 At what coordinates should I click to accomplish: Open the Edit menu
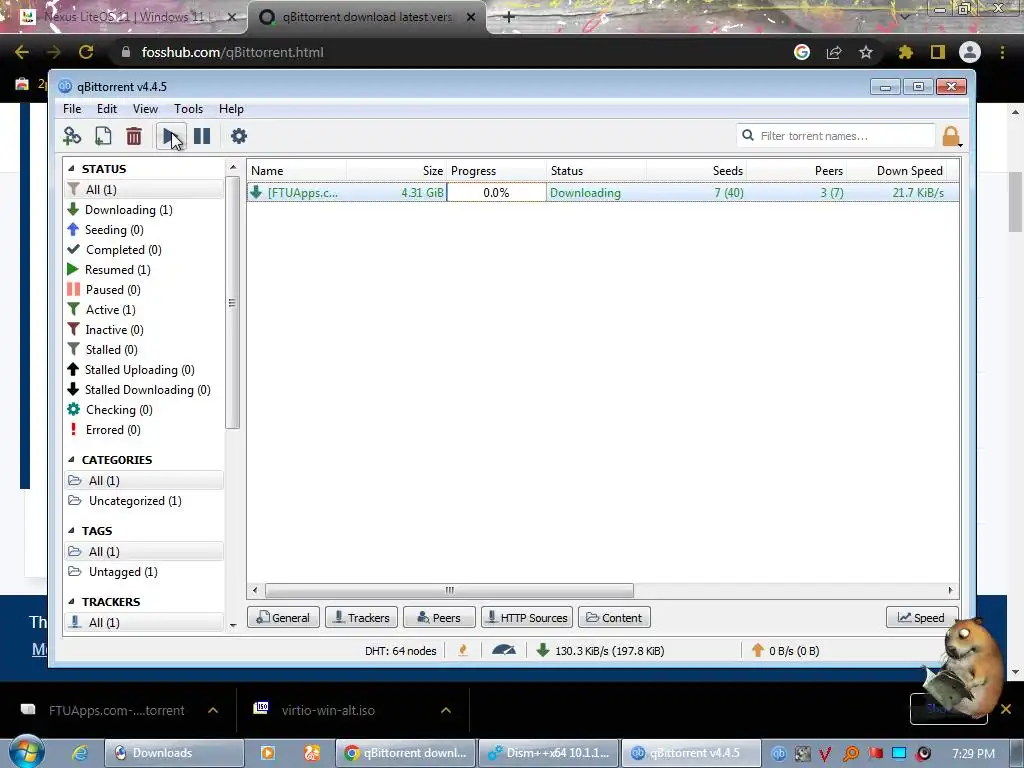point(106,109)
